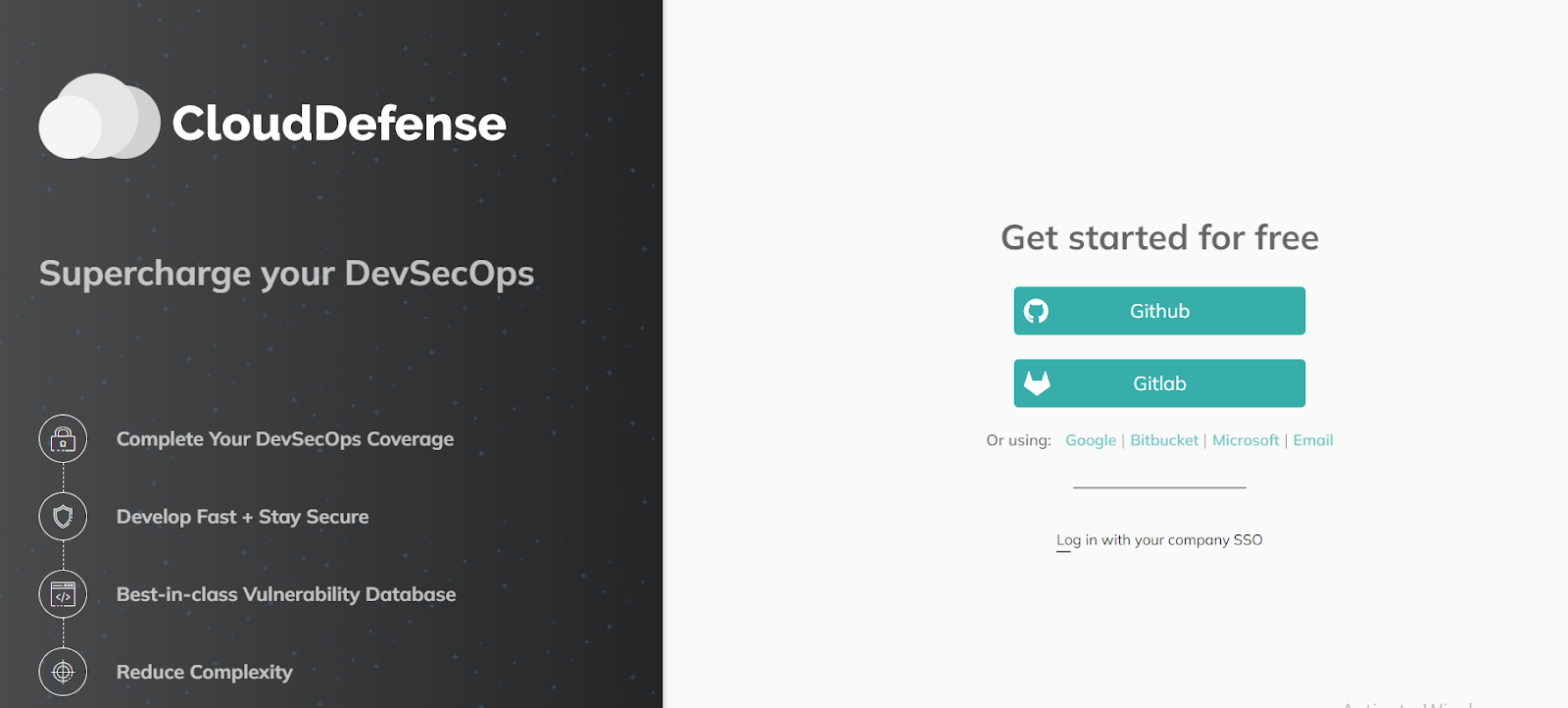The height and width of the screenshot is (708, 1568).
Task: Choose the Bitbucket sign-in link
Action: pos(1164,440)
